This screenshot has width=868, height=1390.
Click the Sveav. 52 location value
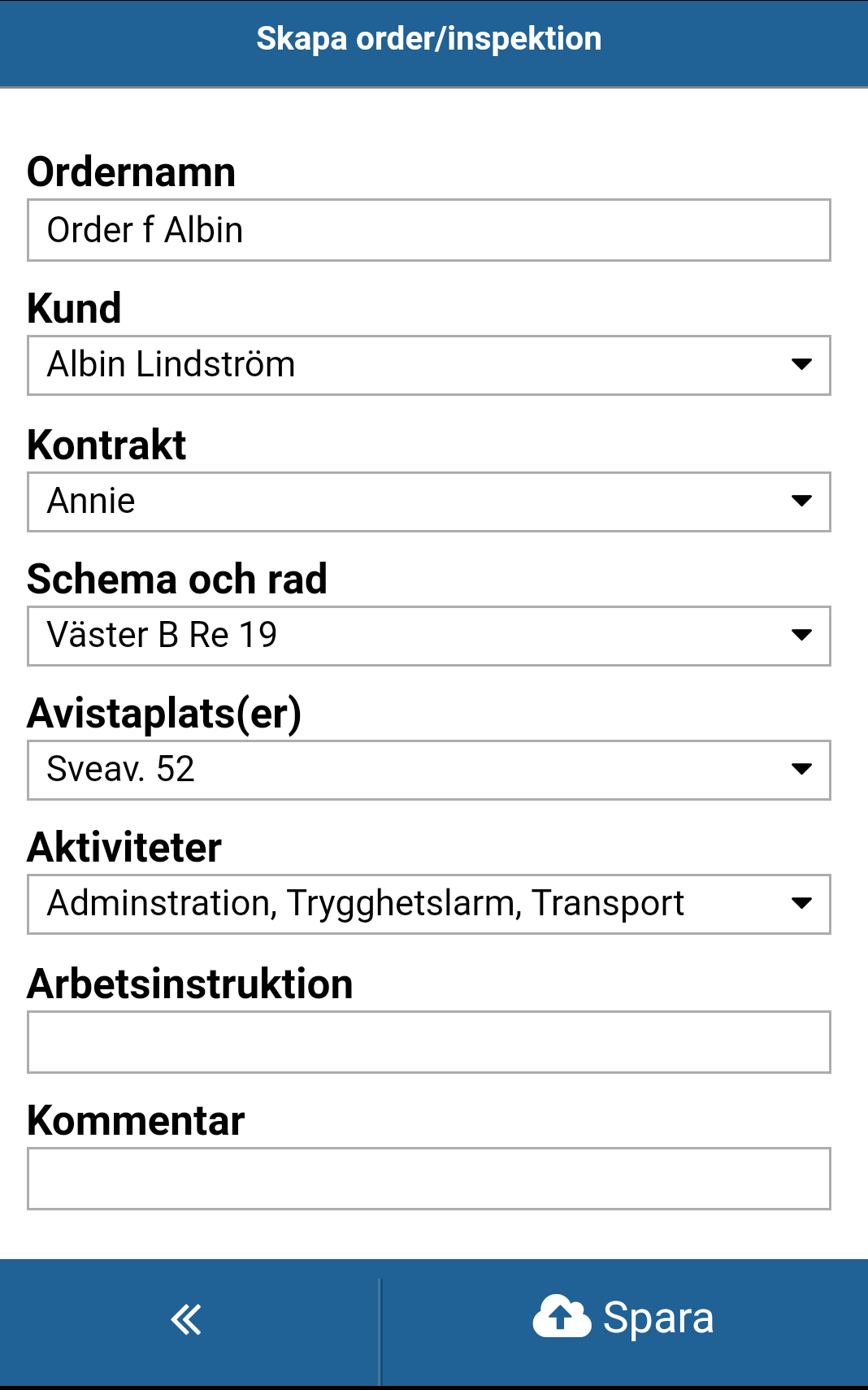pyautogui.click(x=121, y=769)
